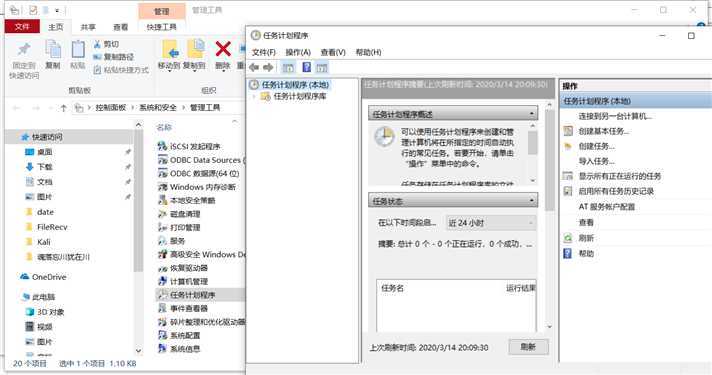
Task: Click the 固定到快速访问 pin icon
Action: [24, 49]
